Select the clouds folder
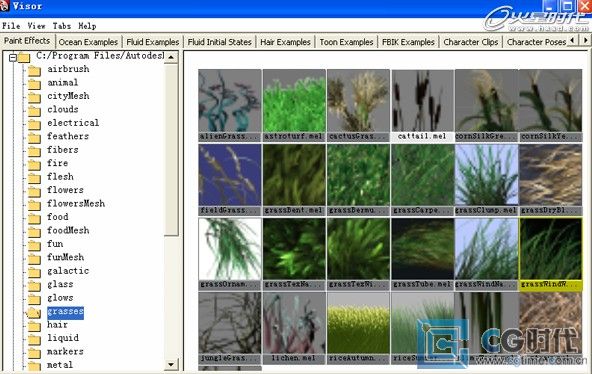 point(63,109)
